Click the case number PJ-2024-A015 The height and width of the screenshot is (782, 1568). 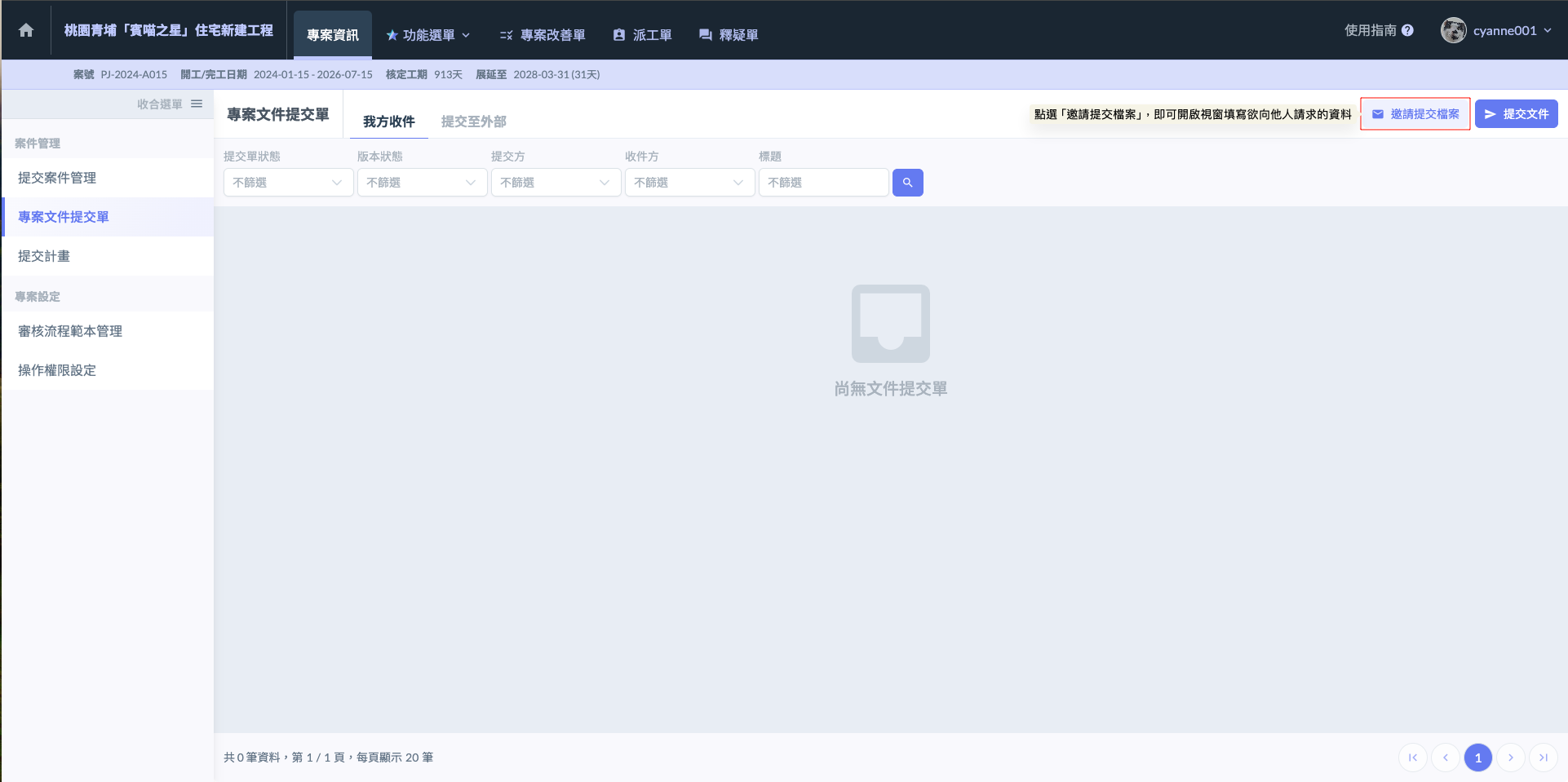(134, 74)
